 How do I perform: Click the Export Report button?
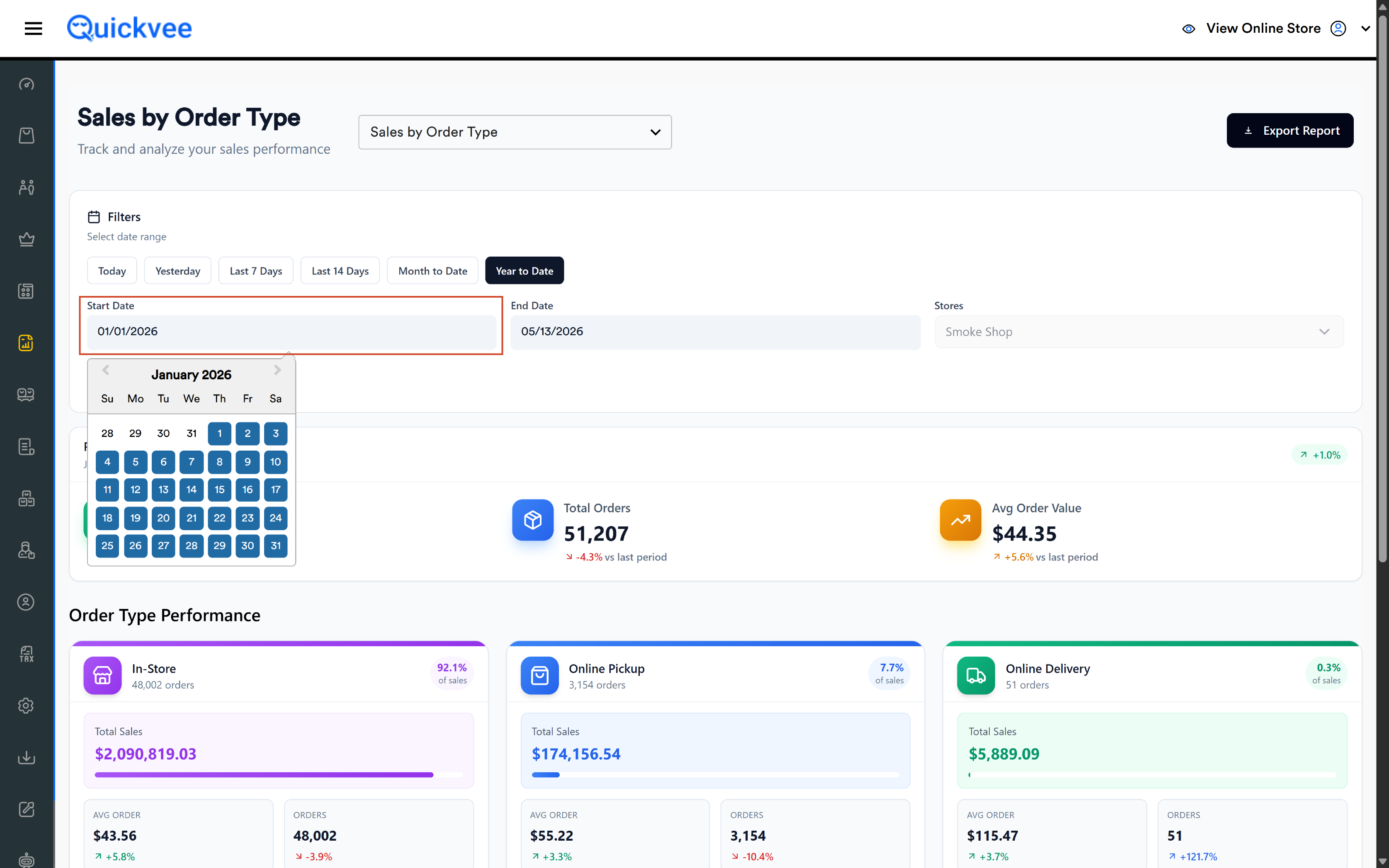(x=1289, y=130)
